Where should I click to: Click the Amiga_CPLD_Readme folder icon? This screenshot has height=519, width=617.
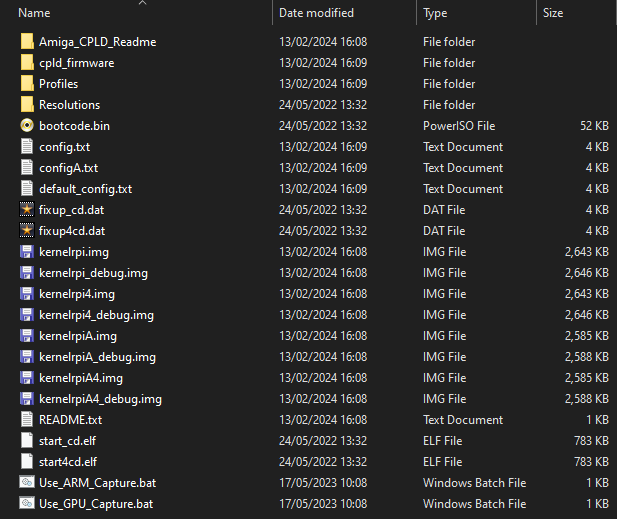click(27, 42)
